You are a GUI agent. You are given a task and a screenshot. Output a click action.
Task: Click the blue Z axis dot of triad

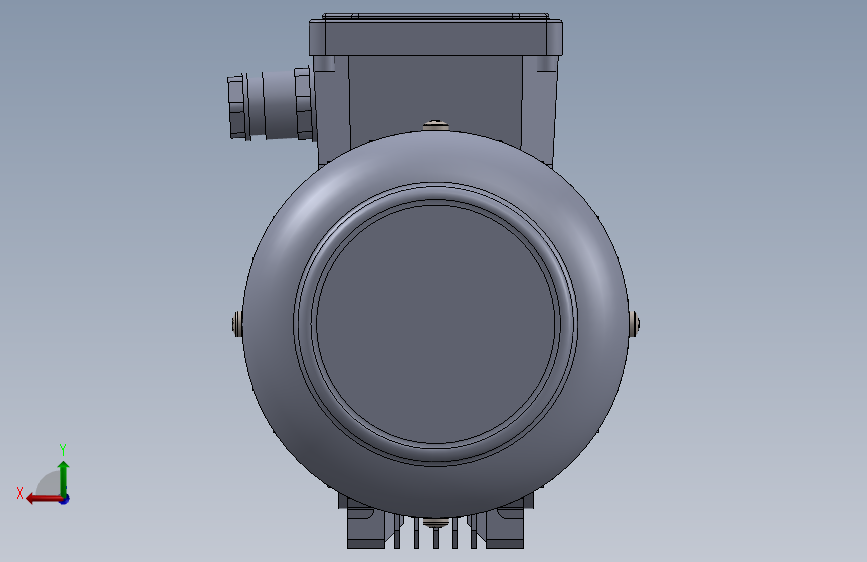coord(65,499)
